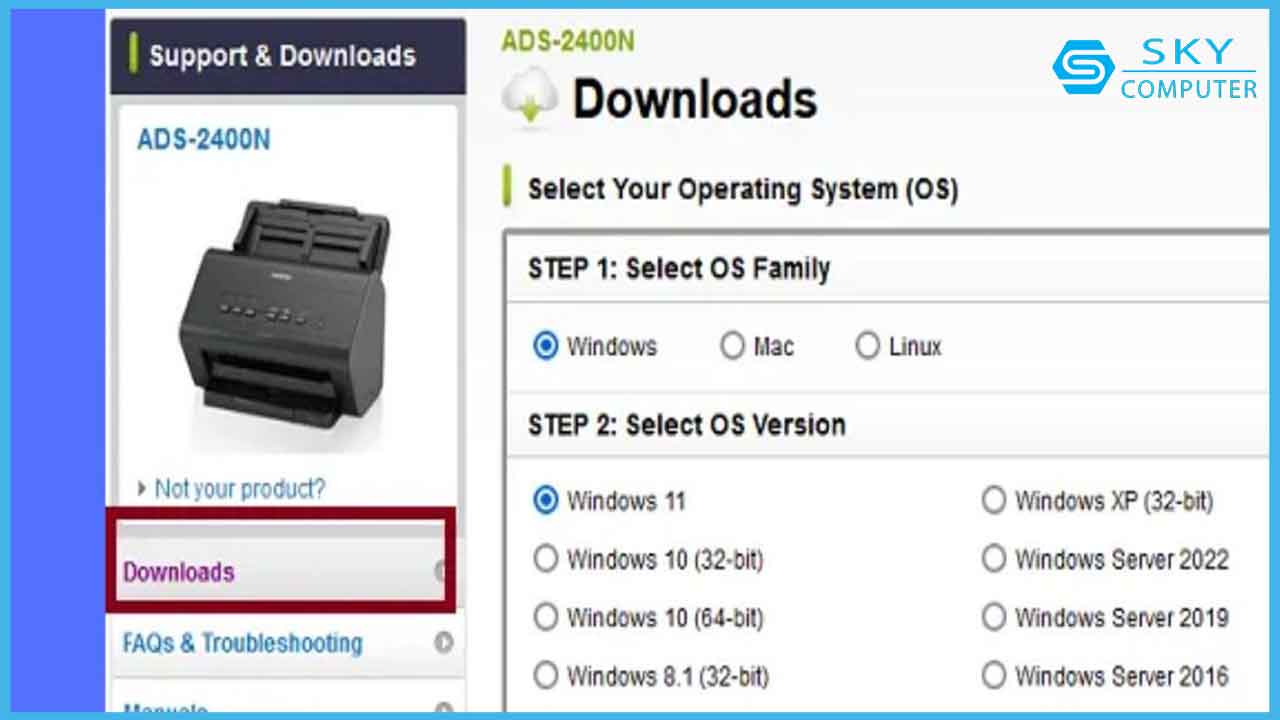Choose the Windows Server 2019 option
This screenshot has width=1280, height=720.
(x=993, y=617)
